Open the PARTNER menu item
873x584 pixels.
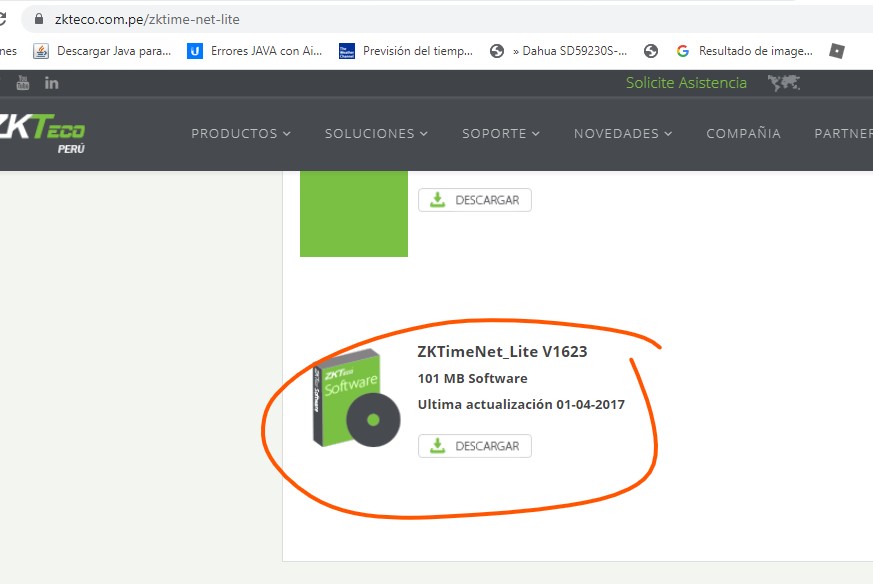(843, 134)
